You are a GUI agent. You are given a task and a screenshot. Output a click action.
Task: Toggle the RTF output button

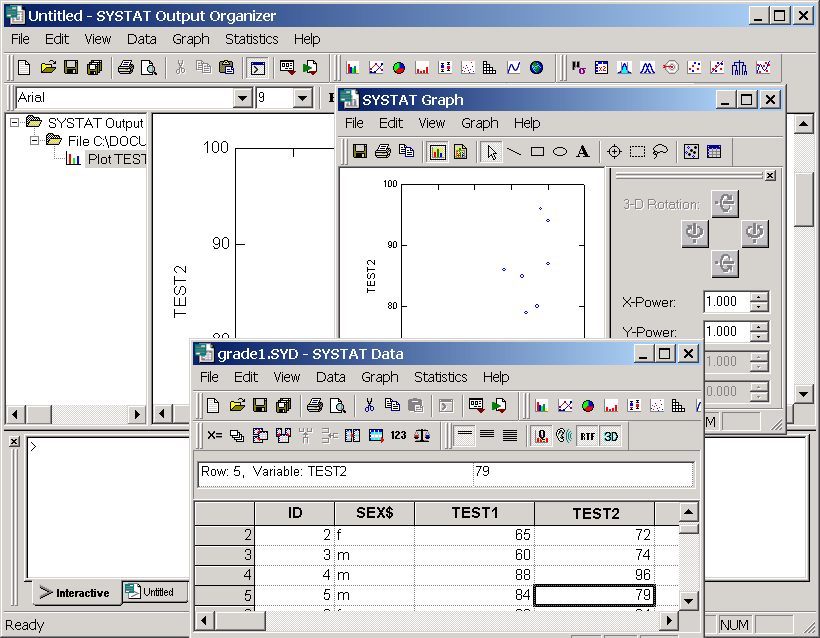point(587,436)
